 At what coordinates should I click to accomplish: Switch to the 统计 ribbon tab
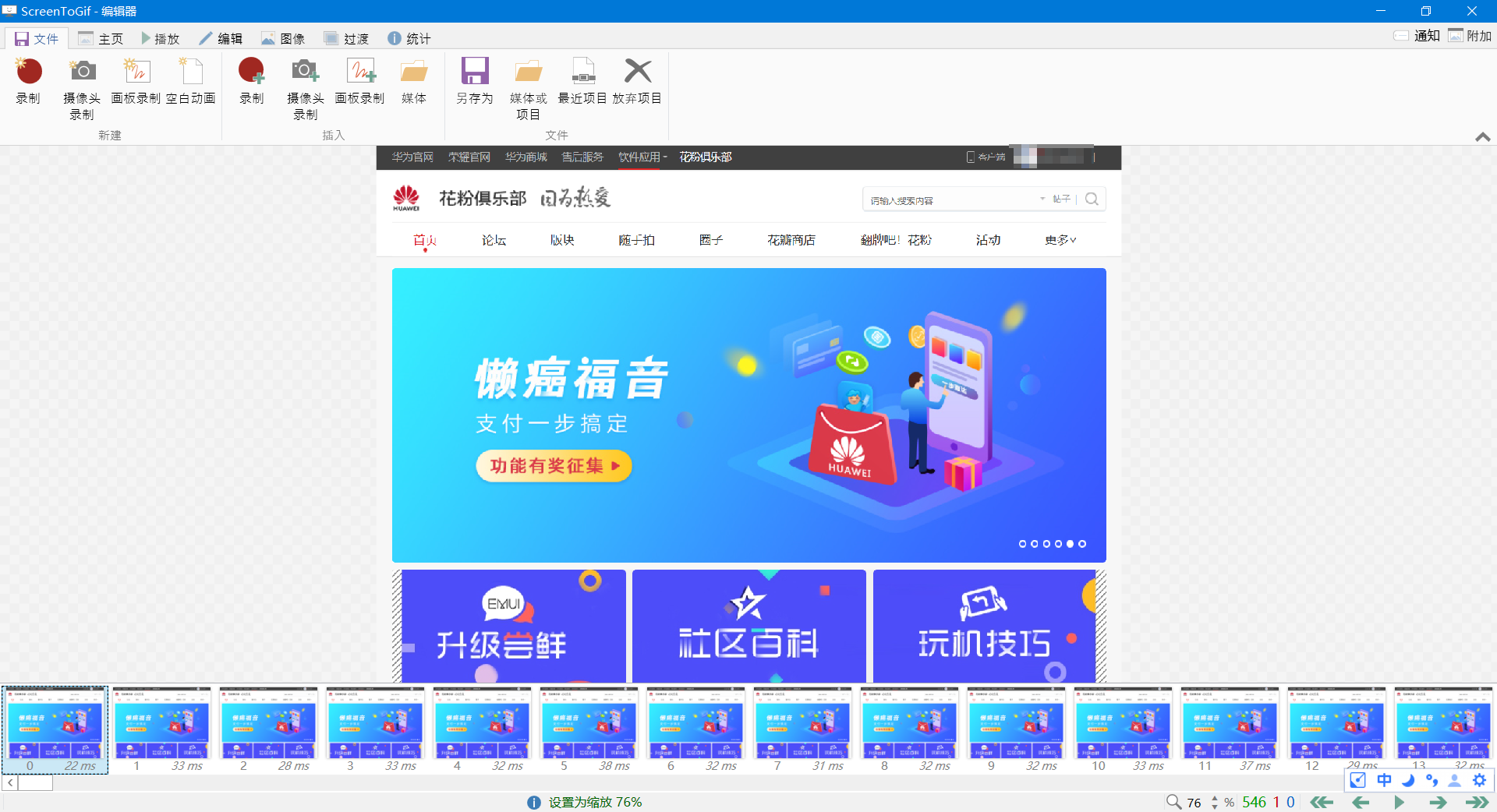point(409,38)
